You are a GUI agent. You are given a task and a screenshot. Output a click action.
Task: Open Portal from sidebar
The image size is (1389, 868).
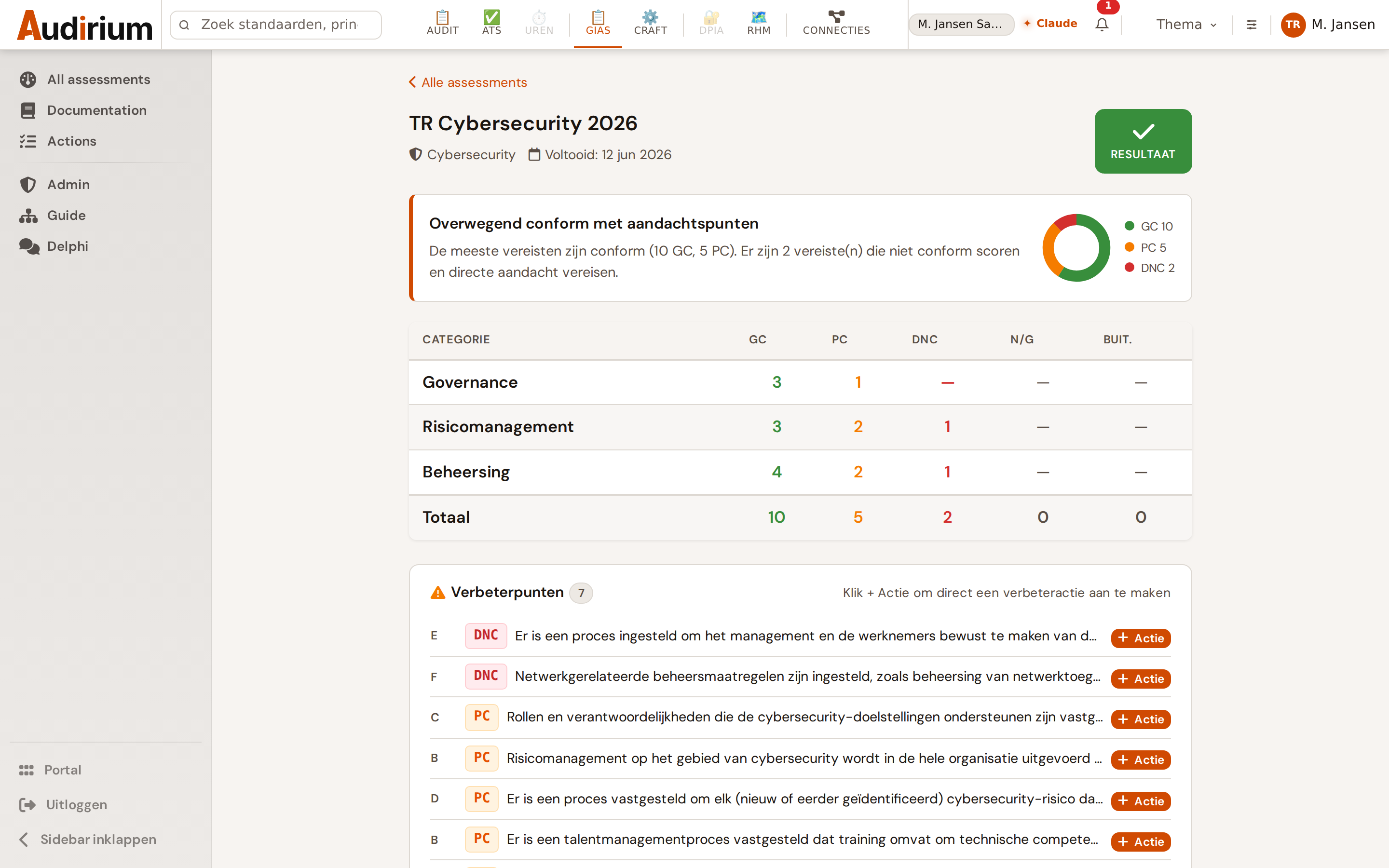pyautogui.click(x=51, y=770)
